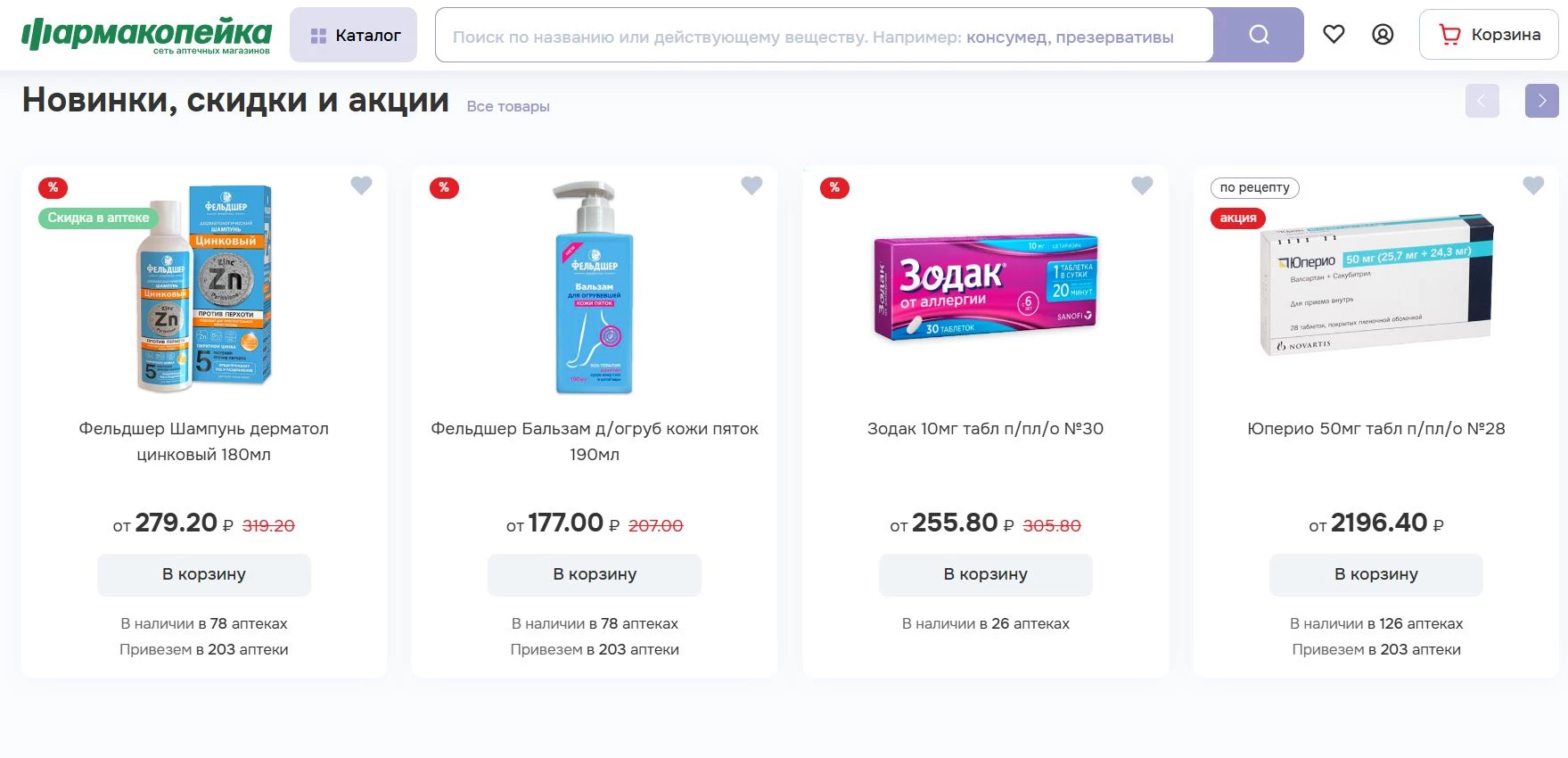Click the magnifying glass search icon
The height and width of the screenshot is (758, 1568).
point(1257,34)
